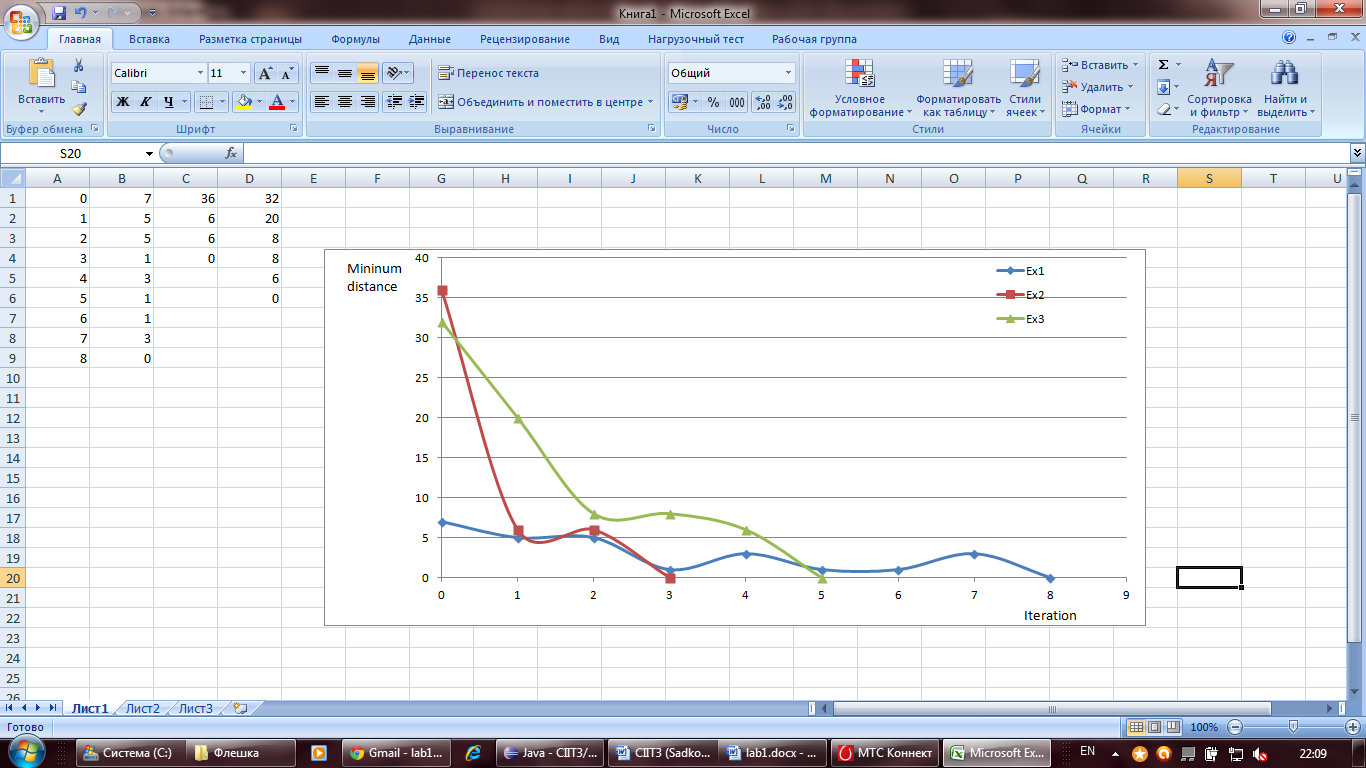The width and height of the screenshot is (1366, 768).
Task: Open Google Chrome Gmail window from taskbar
Action: [x=398, y=753]
